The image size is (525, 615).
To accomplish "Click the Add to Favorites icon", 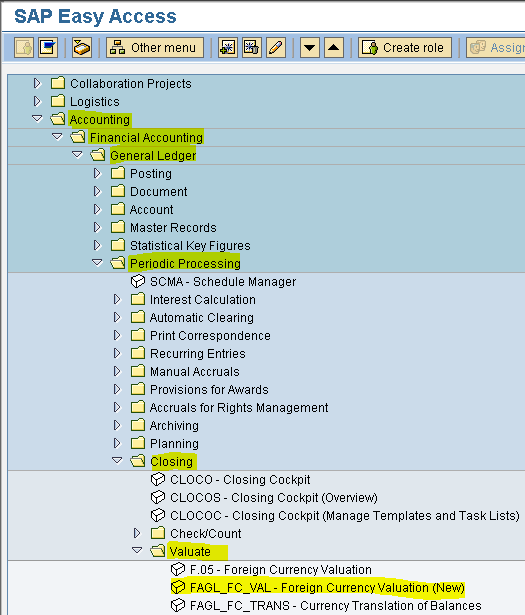I will (228, 48).
